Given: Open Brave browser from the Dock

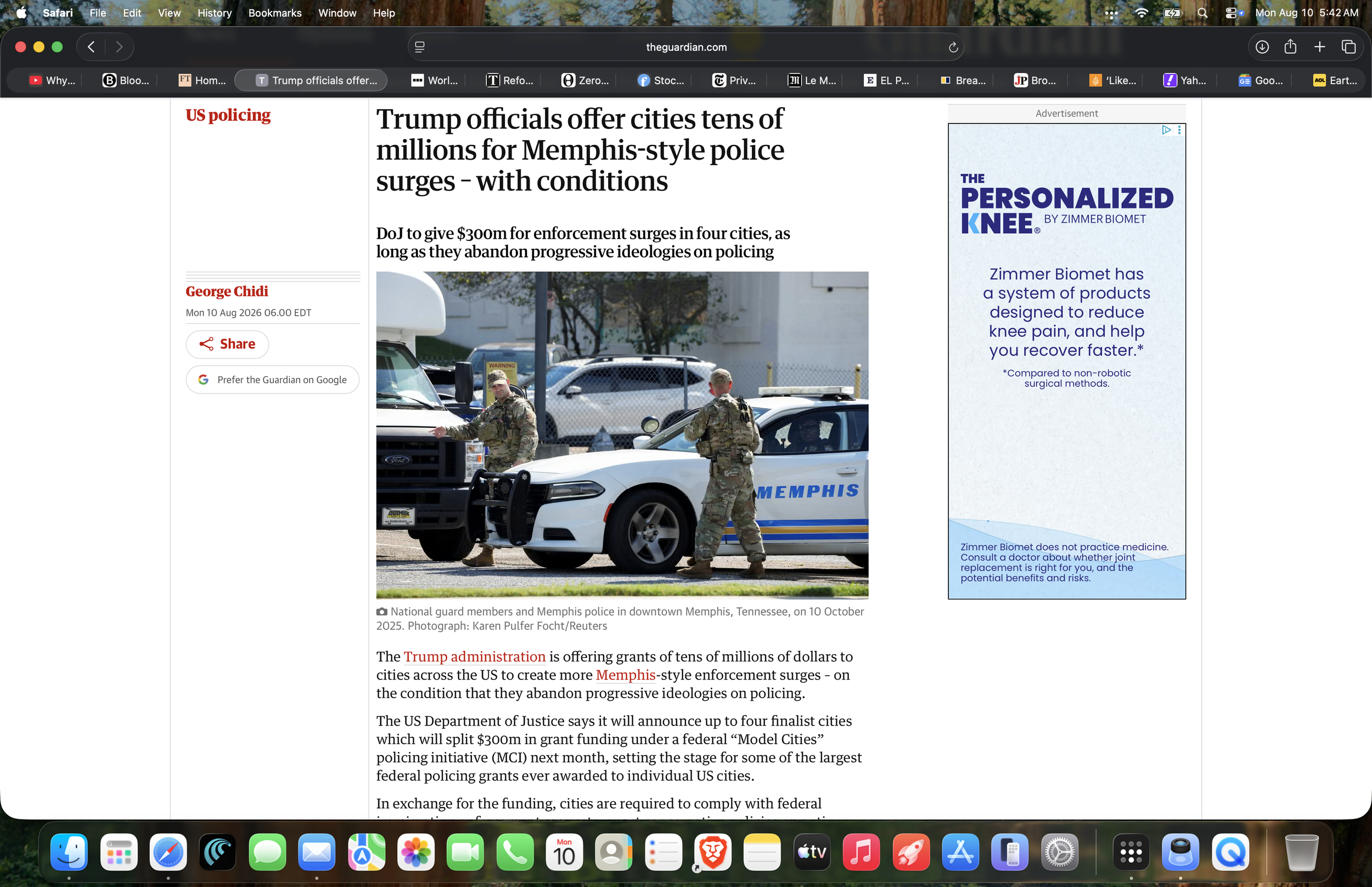Looking at the screenshot, I should 713,851.
